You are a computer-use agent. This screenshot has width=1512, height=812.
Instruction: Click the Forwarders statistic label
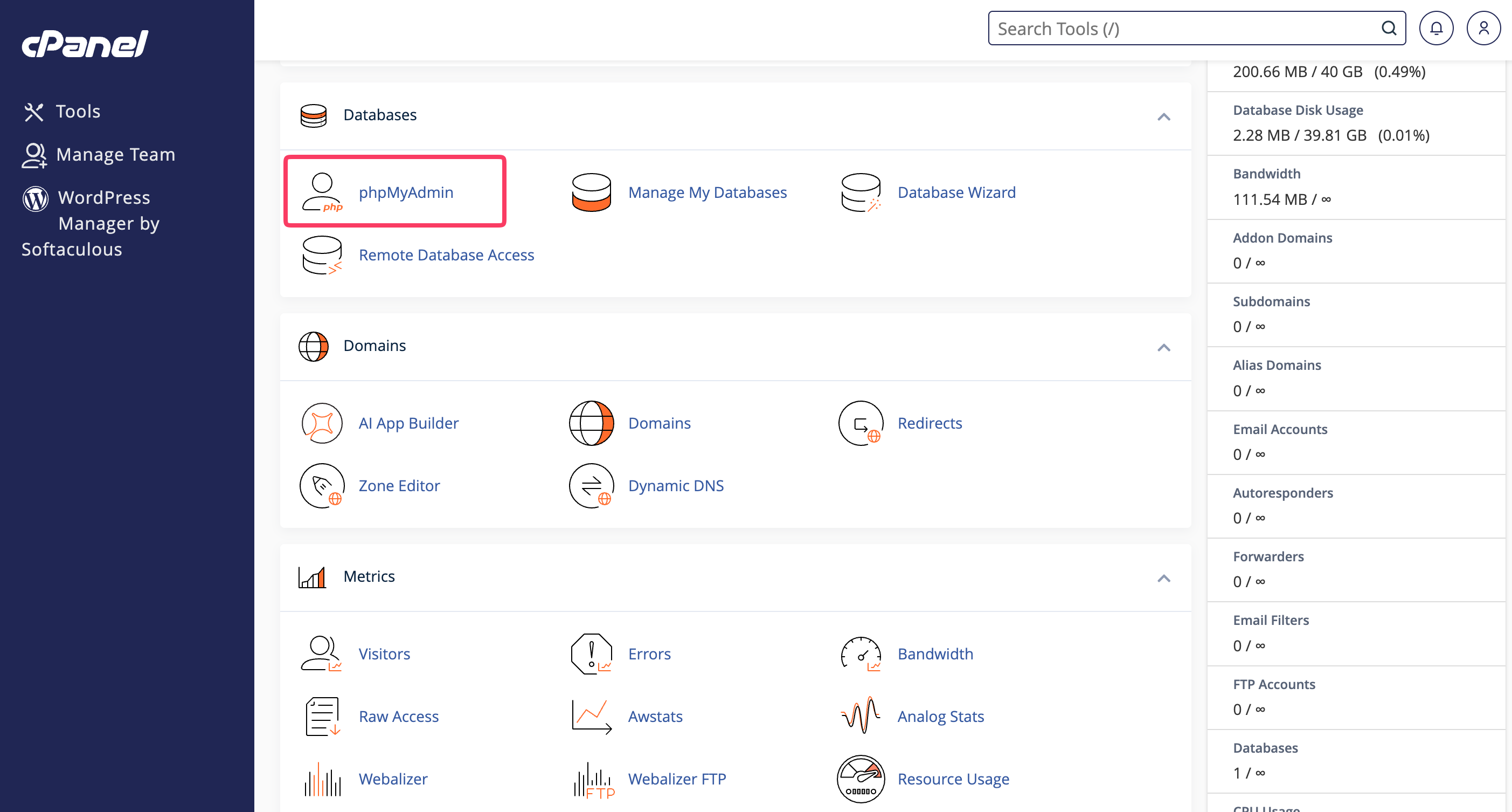pos(1268,556)
